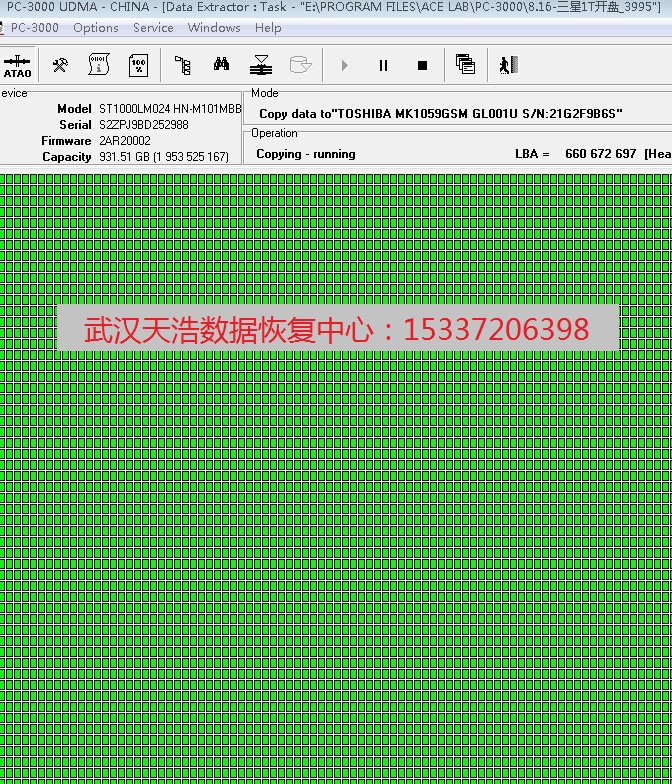Click the ATA0 port selector icon

pos(17,65)
